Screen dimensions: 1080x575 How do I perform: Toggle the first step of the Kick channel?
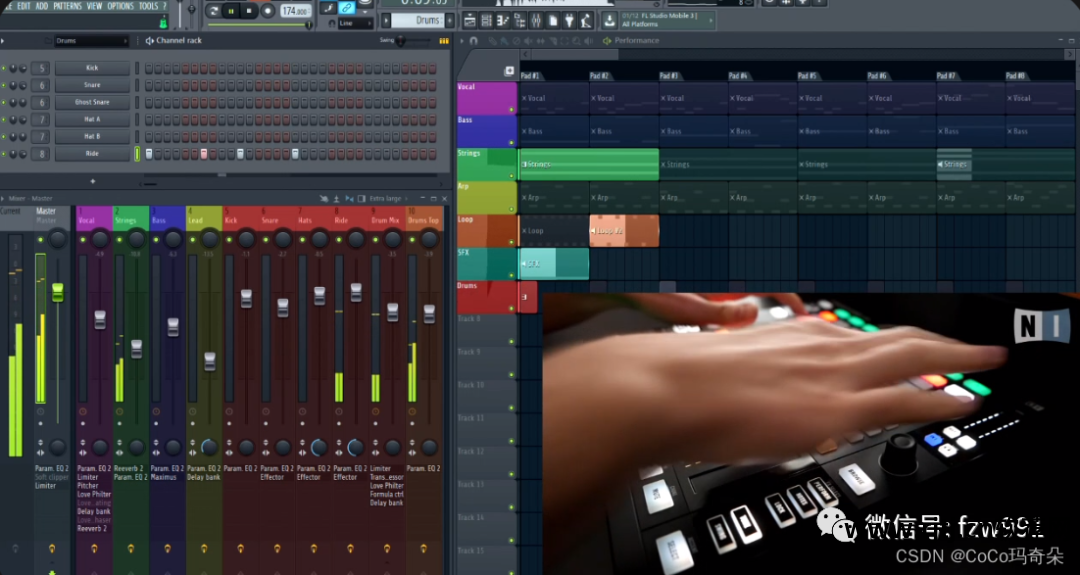(x=149, y=69)
